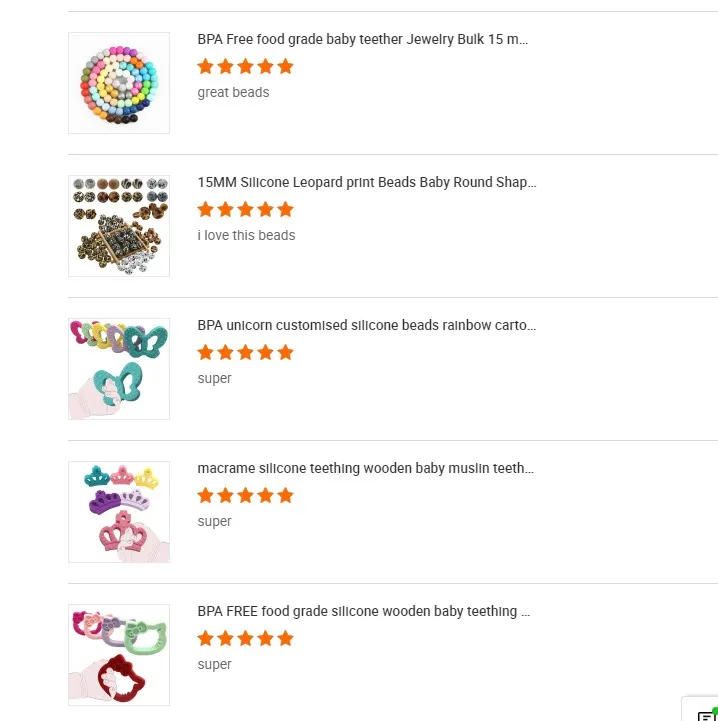Open '15MM Silicone Leopard print Beads' title
The image size is (718, 721).
coord(366,183)
